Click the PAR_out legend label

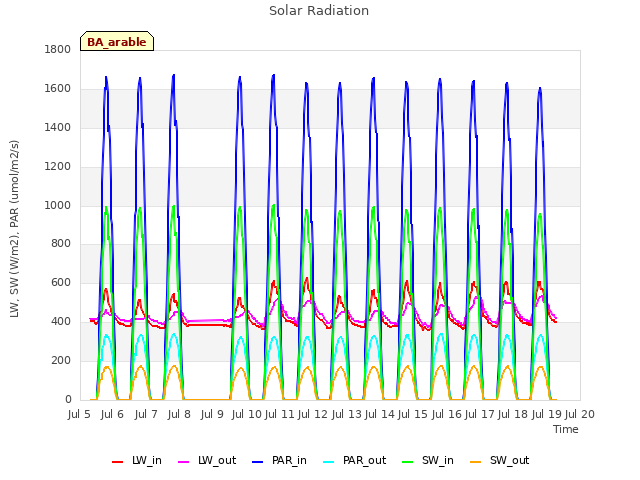[x=364, y=461]
